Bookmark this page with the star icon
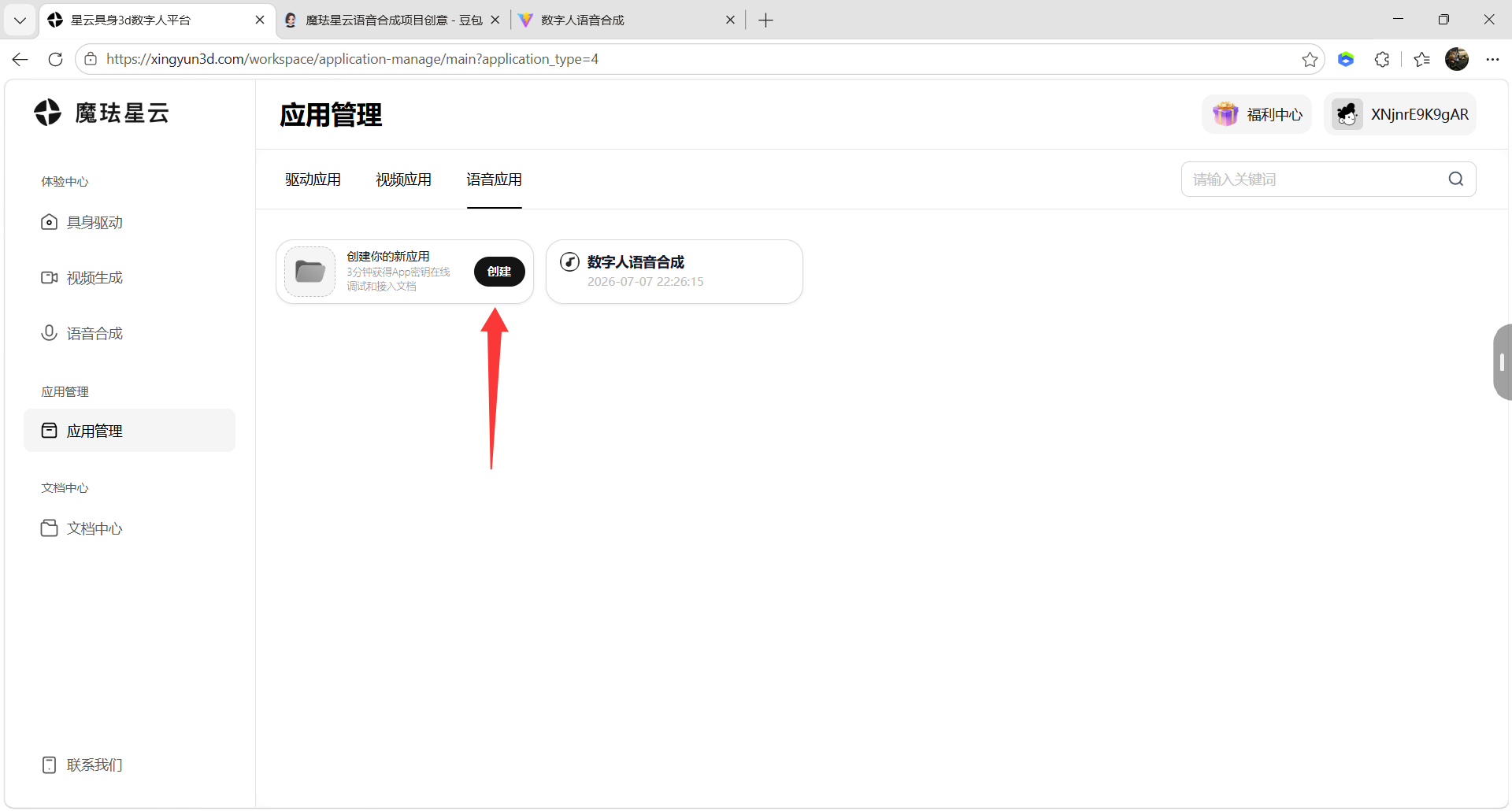1512x811 pixels. click(1310, 59)
